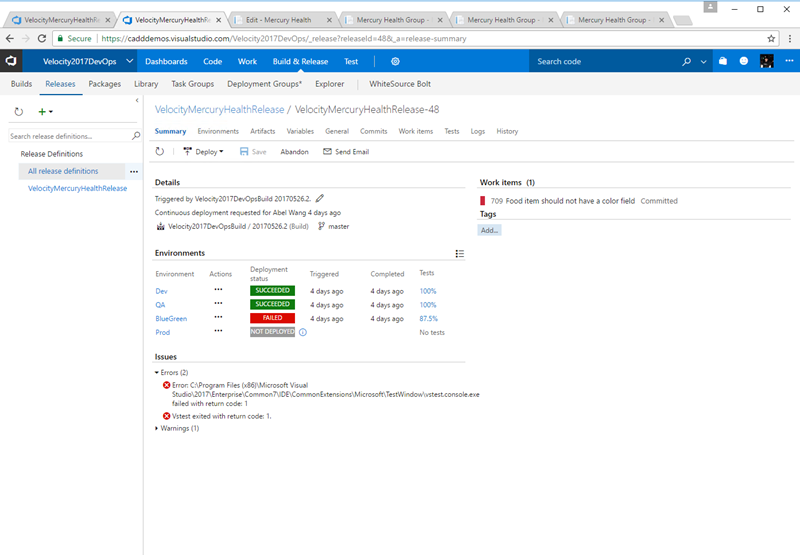
Task: Switch to the Releases tab
Action: click(60, 84)
